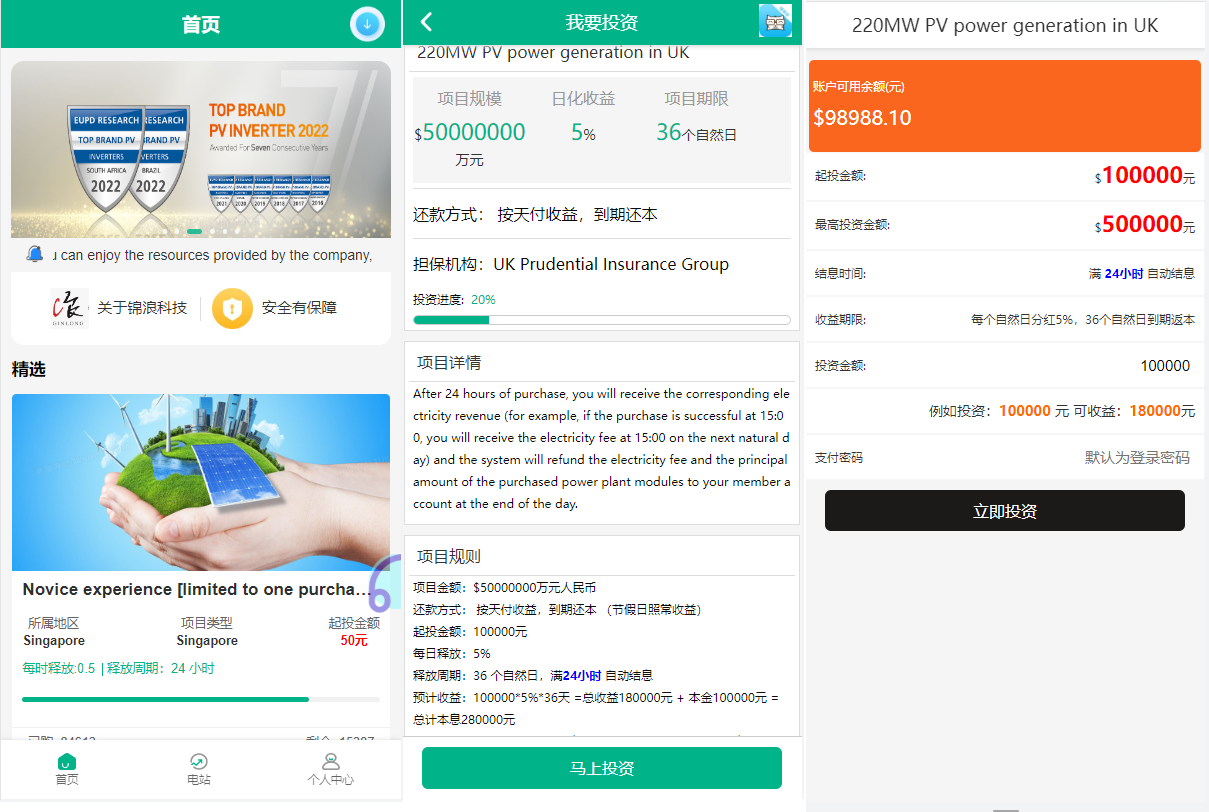
Task: Click the '精选' section heading
Action: click(x=28, y=369)
